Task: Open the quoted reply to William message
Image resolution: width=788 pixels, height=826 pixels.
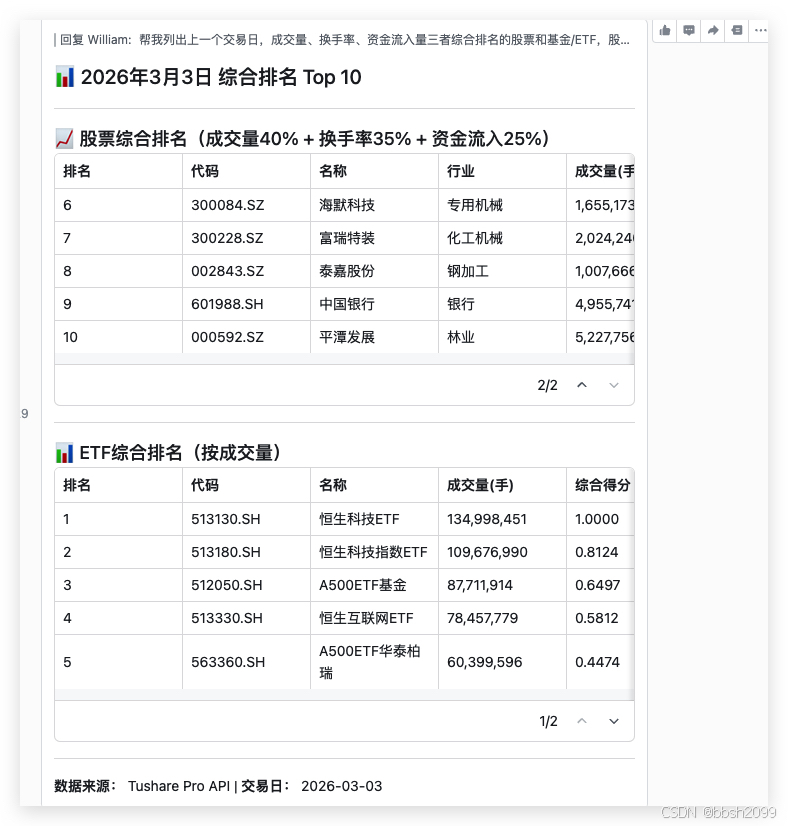Action: tap(343, 40)
